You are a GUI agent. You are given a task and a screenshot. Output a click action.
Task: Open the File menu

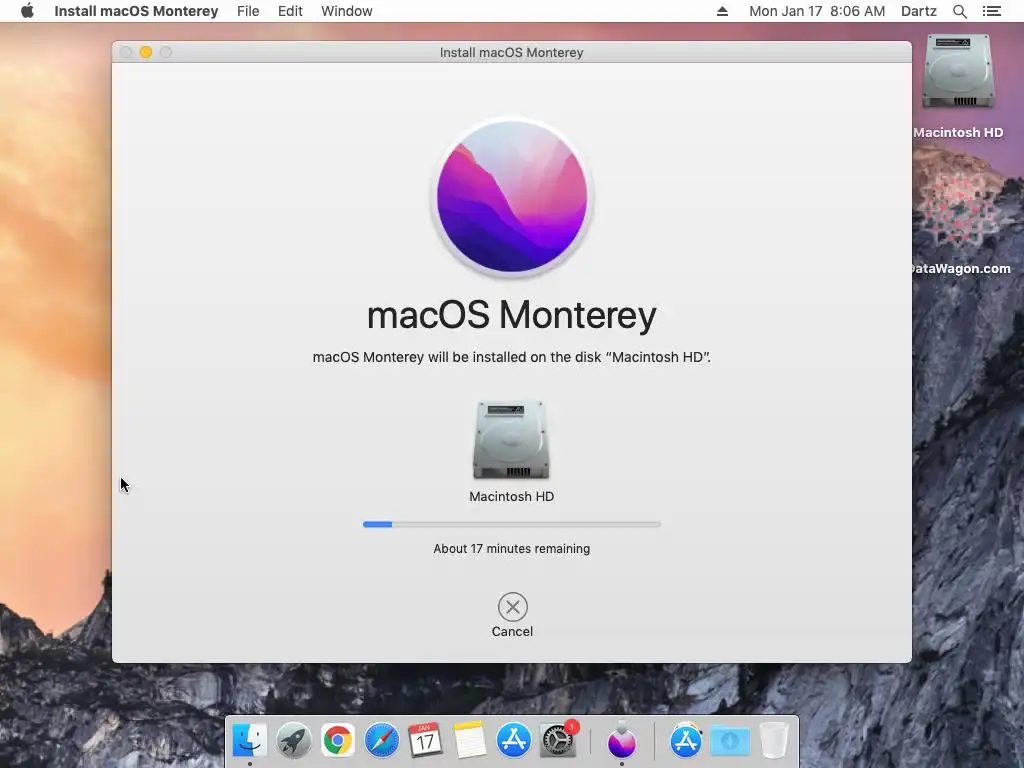[248, 11]
